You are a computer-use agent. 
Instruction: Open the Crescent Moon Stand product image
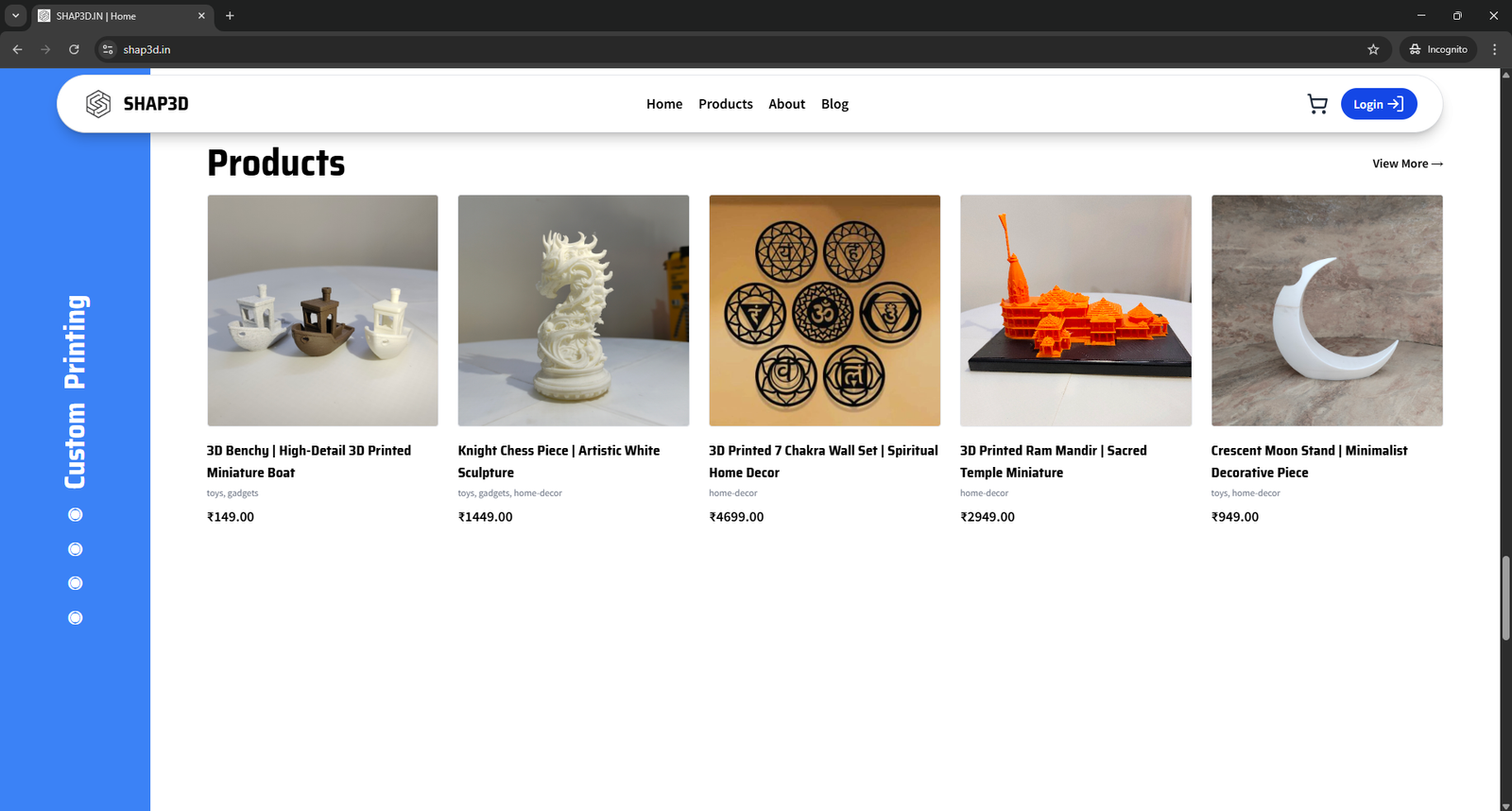tap(1327, 310)
